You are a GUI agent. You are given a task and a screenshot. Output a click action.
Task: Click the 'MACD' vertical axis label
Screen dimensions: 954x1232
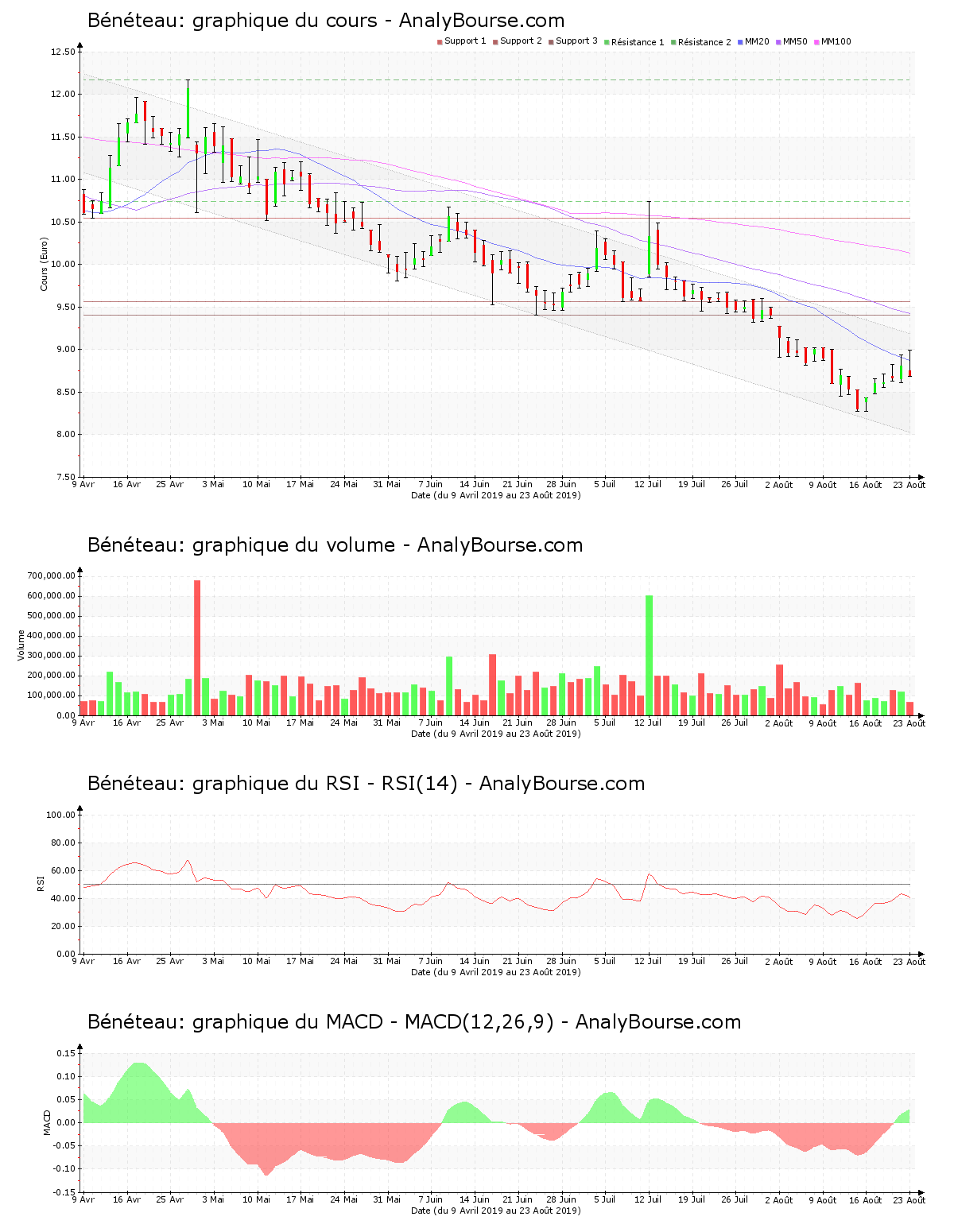click(47, 1122)
